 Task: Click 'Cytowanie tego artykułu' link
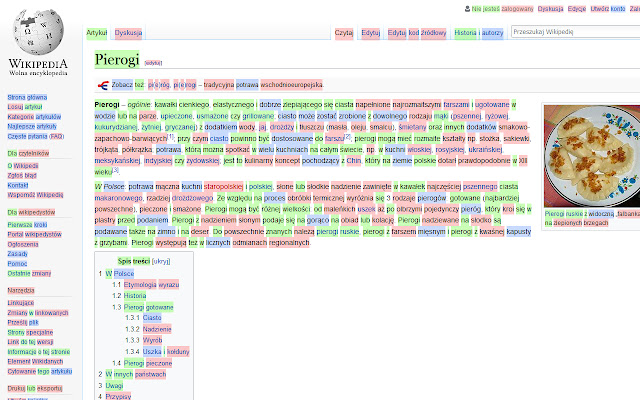[x=40, y=371]
